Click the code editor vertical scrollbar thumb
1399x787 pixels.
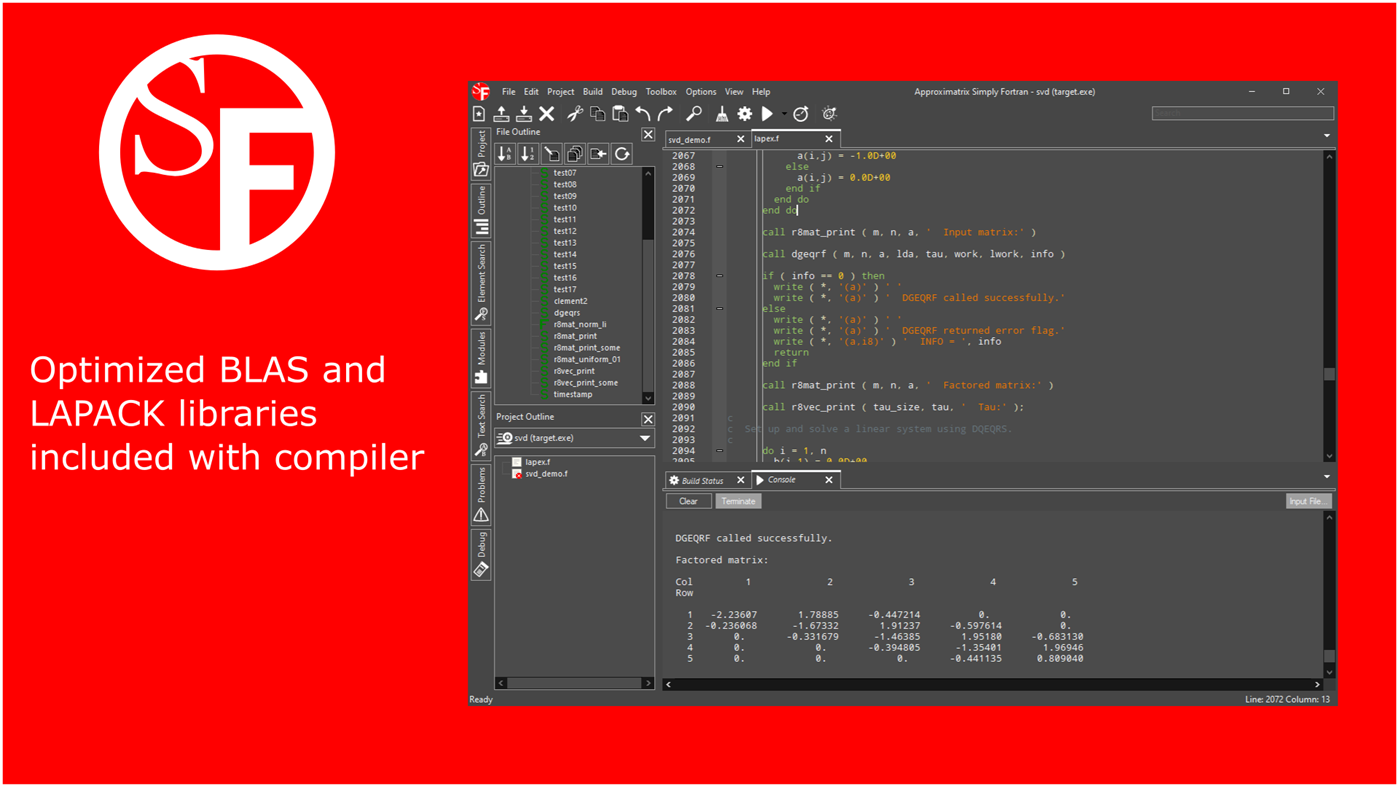(1329, 374)
